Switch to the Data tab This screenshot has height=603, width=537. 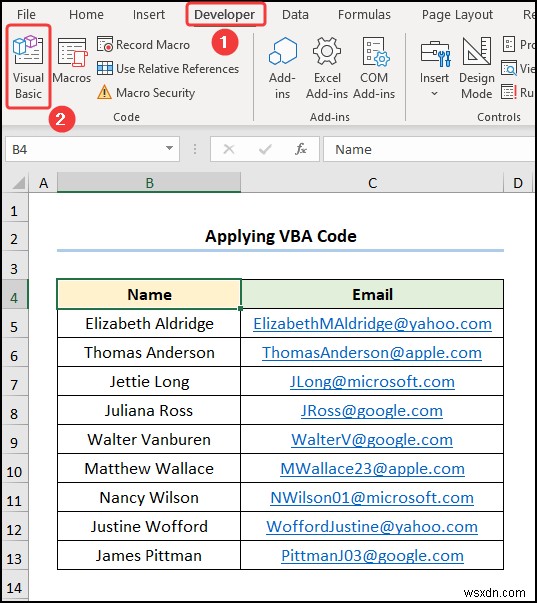point(295,15)
